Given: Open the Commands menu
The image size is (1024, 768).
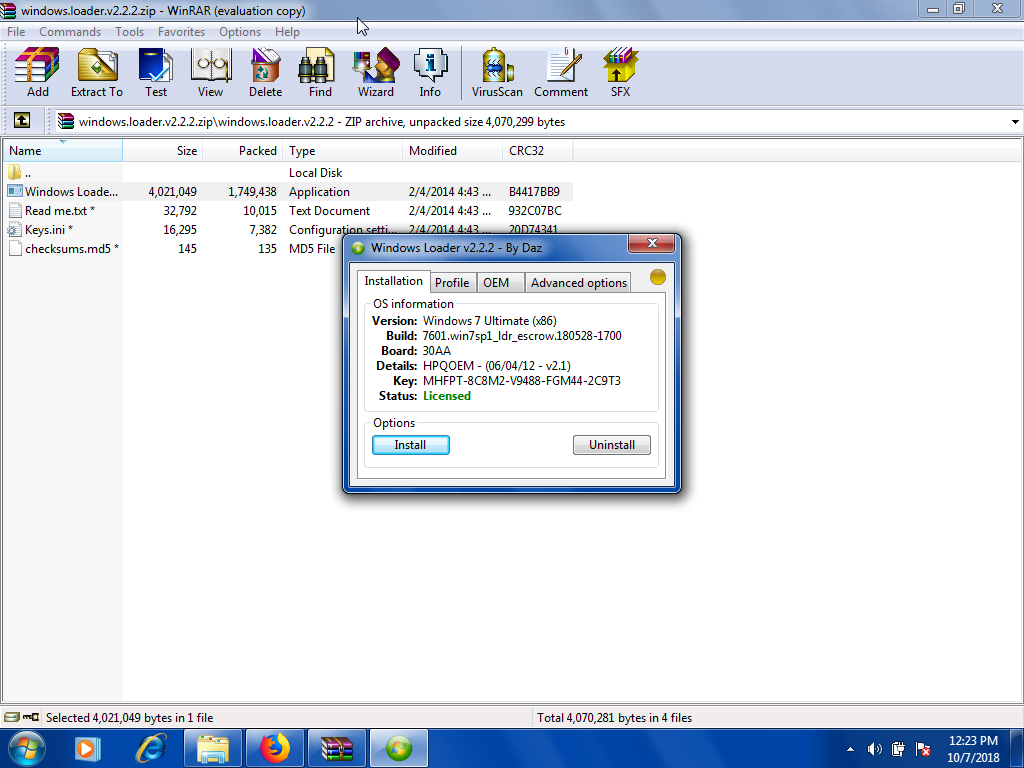Looking at the screenshot, I should pyautogui.click(x=70, y=31).
